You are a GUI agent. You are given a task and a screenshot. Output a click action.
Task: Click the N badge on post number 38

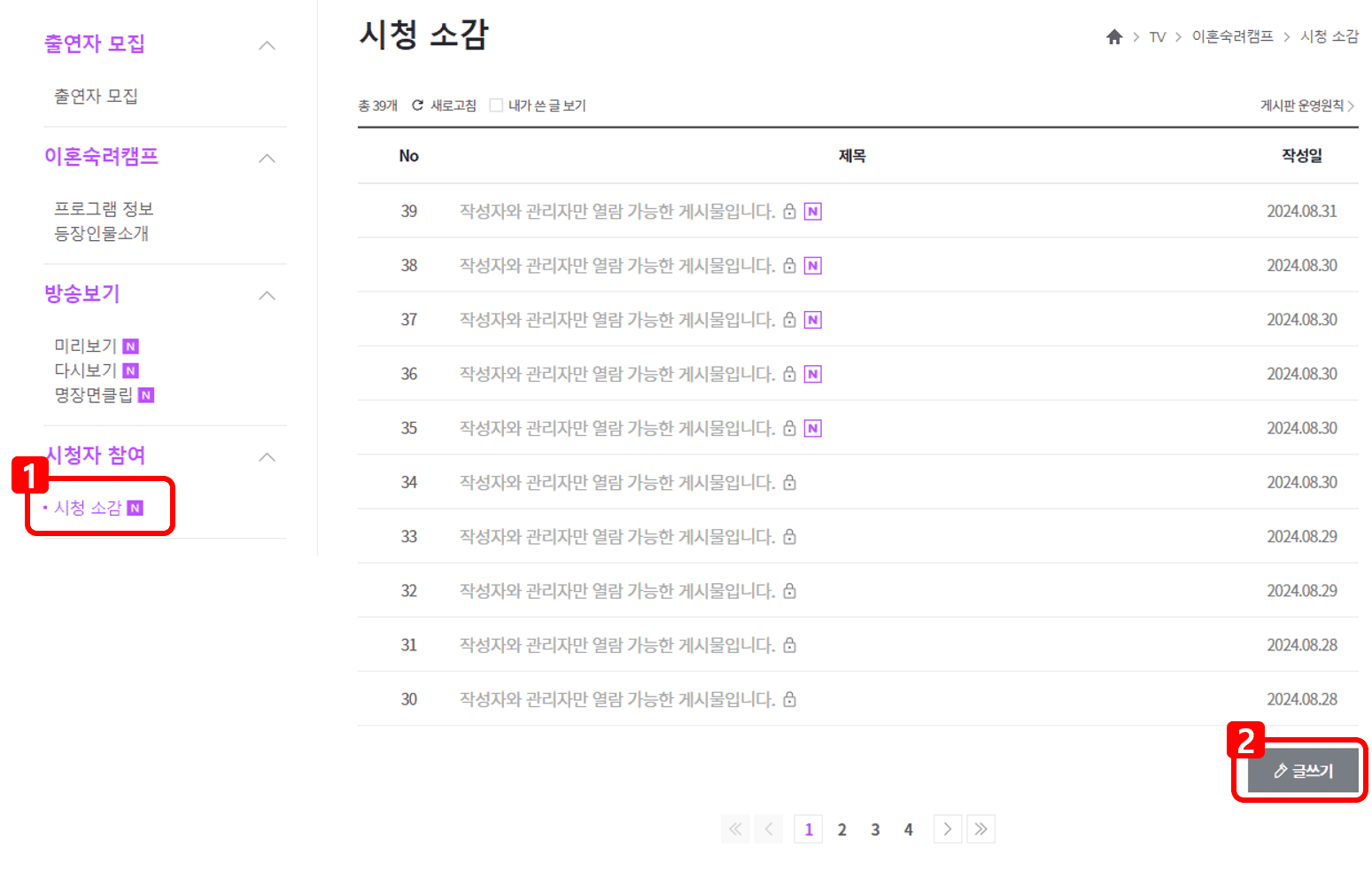[x=812, y=265]
